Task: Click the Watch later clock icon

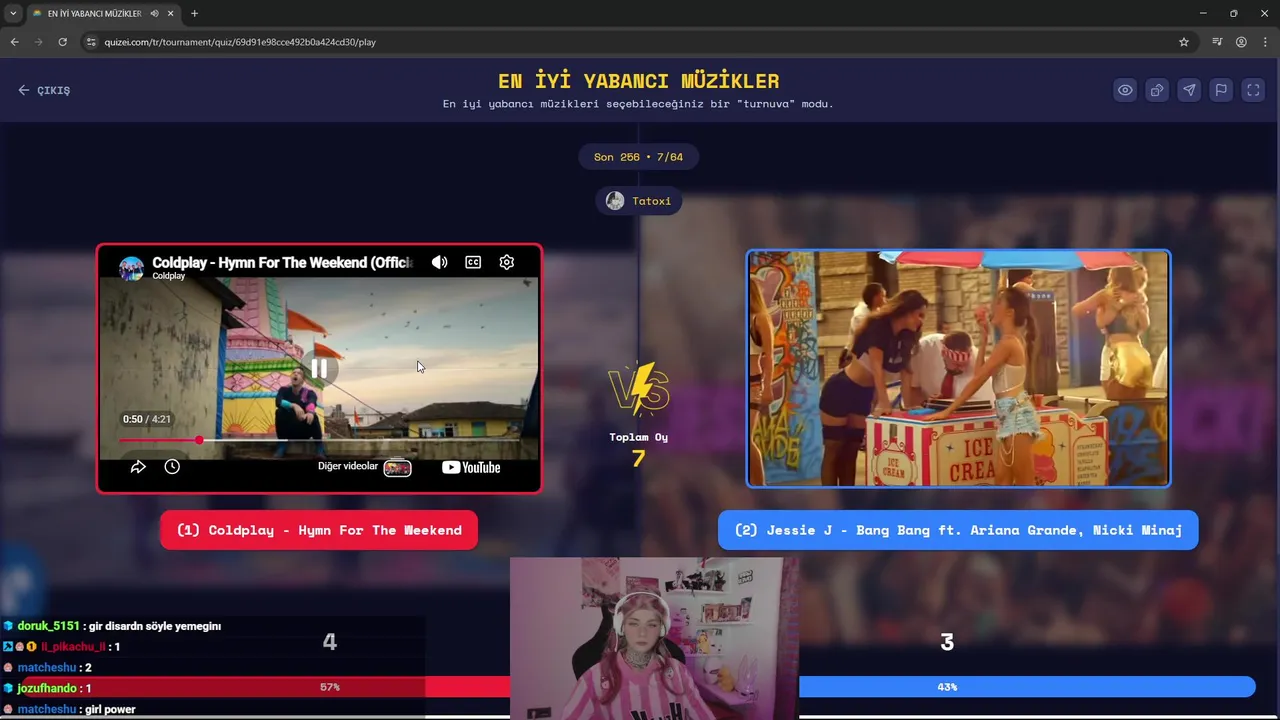Action: tap(172, 467)
